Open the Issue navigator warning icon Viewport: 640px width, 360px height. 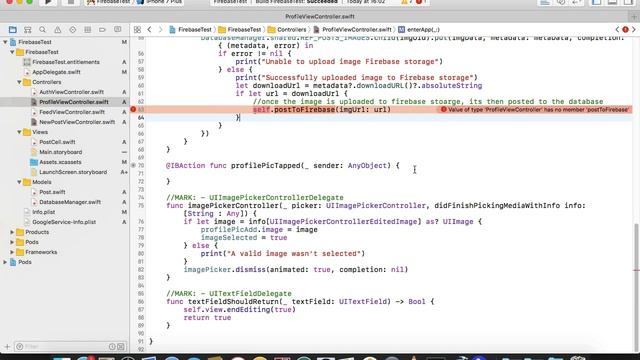[x=58, y=29]
